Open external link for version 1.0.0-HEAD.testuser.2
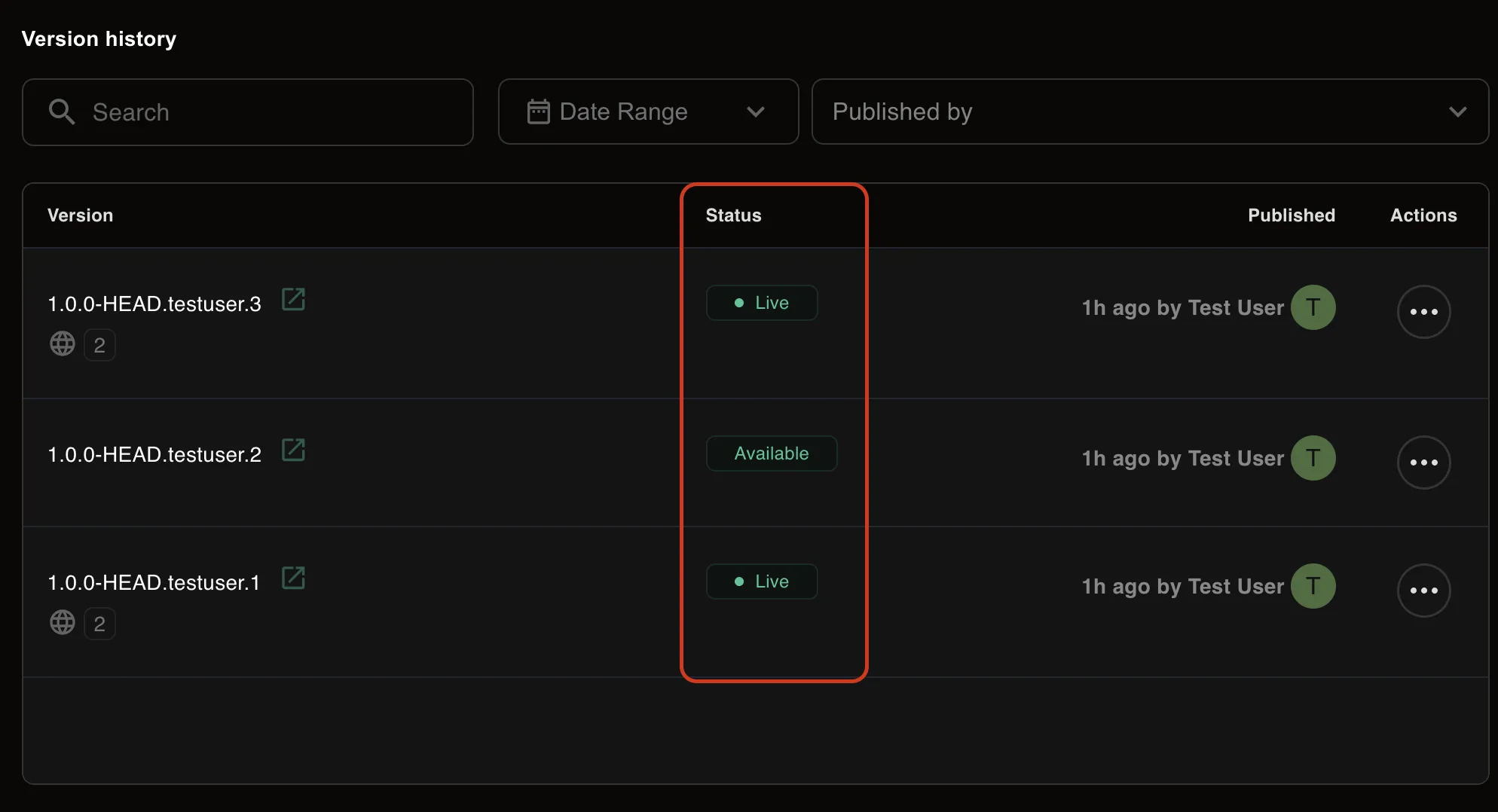1498x812 pixels. point(293,450)
